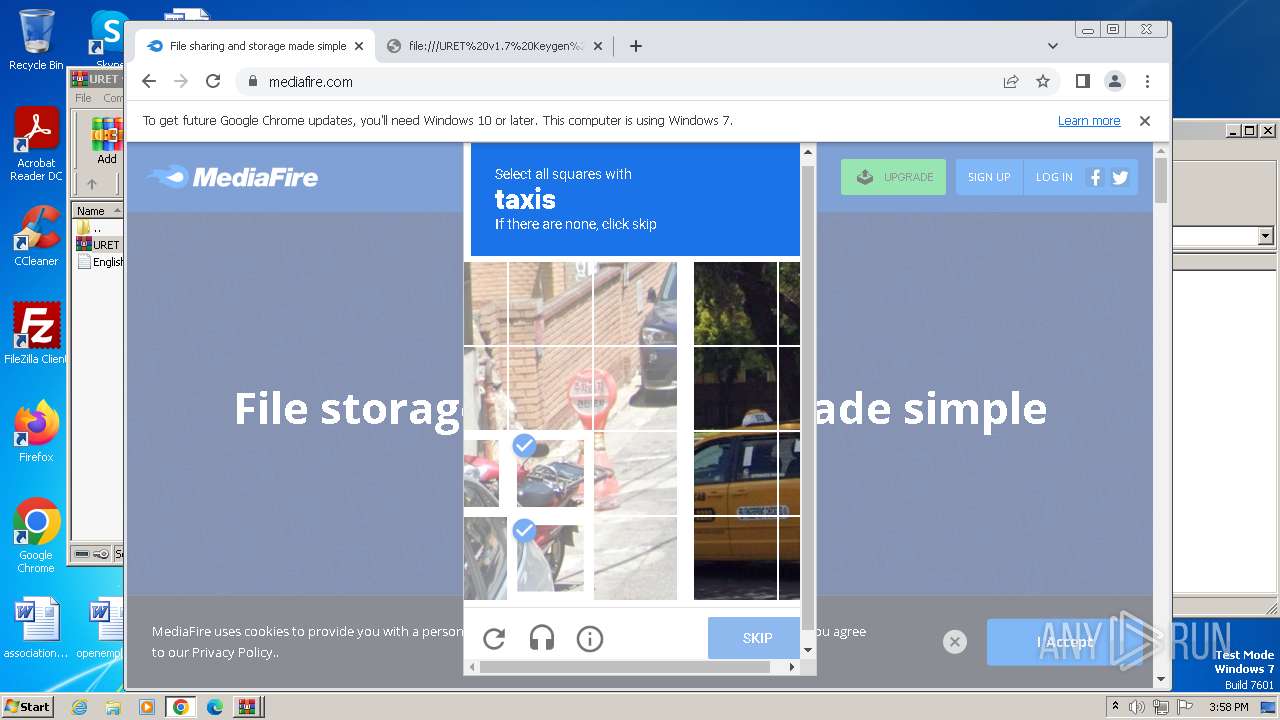Open Google Chrome desktop shortcut
This screenshot has height=720, width=1280.
pyautogui.click(x=36, y=536)
